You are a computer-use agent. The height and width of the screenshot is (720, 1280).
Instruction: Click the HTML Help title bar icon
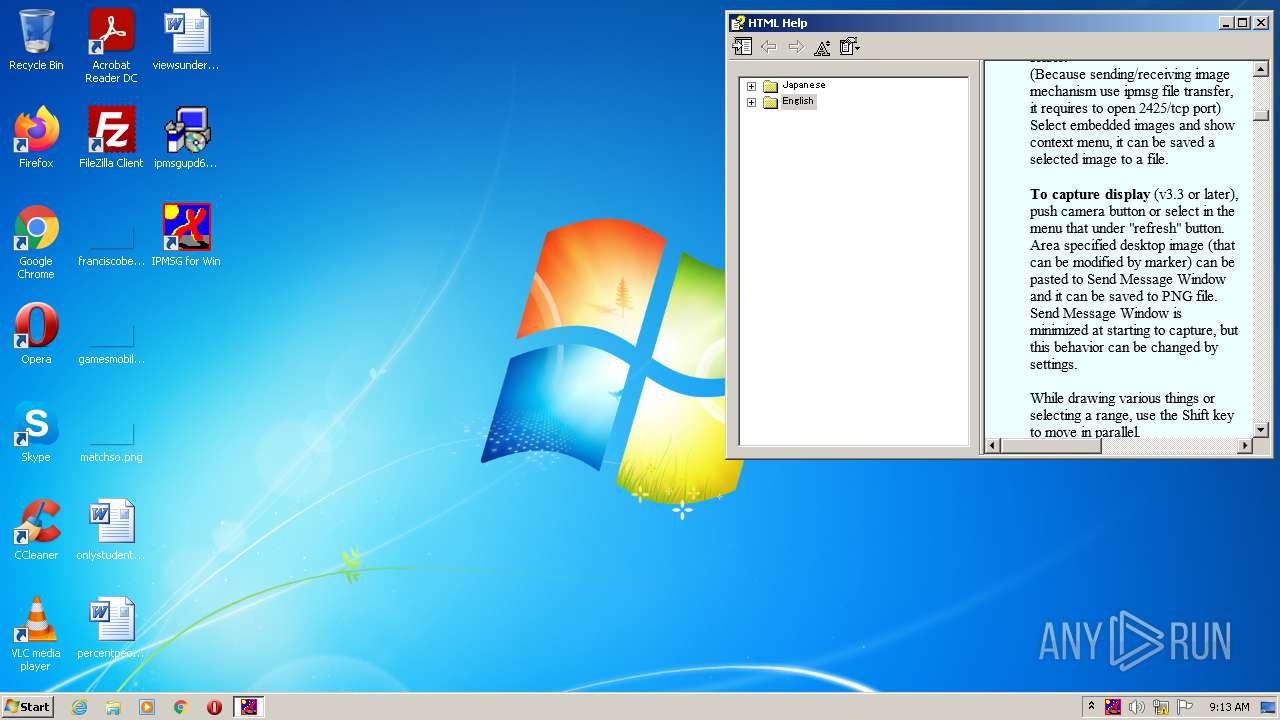click(x=738, y=23)
